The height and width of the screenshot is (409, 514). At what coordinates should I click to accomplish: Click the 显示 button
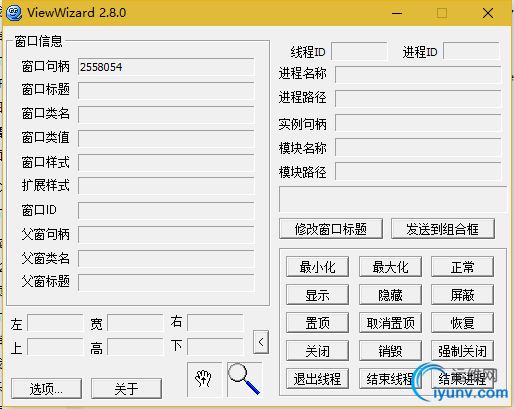pos(317,295)
